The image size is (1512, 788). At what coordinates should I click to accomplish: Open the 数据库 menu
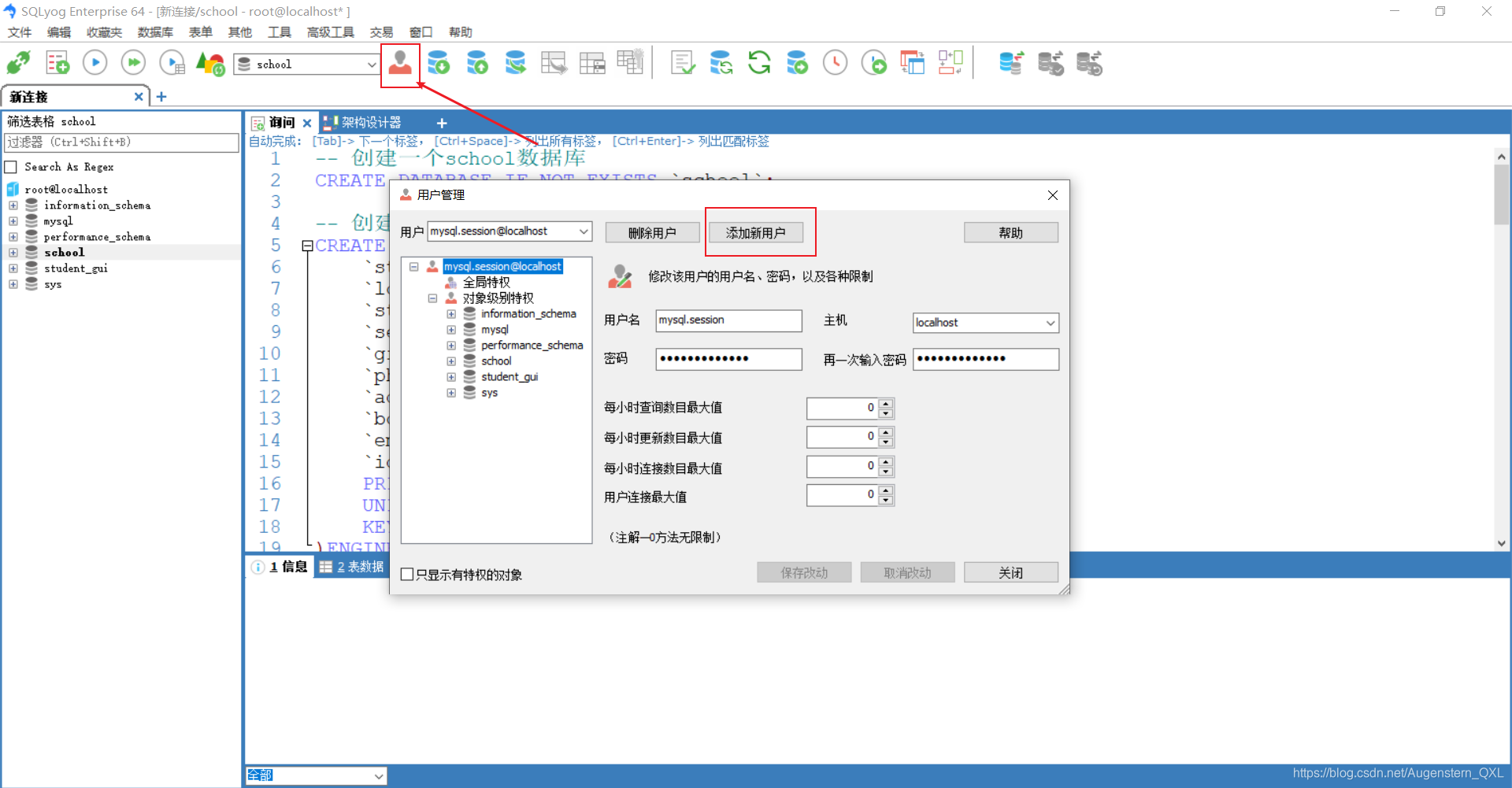point(155,32)
